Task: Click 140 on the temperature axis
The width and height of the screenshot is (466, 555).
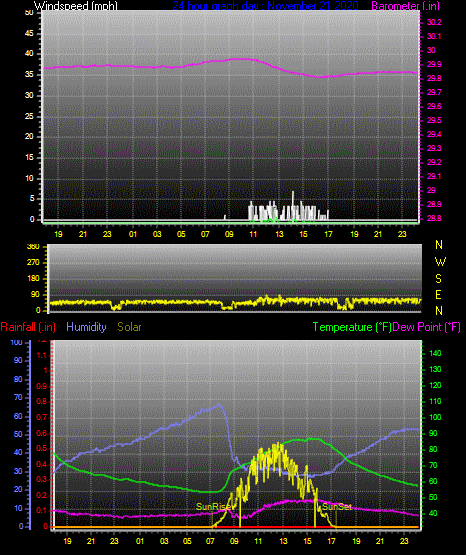Action: pyautogui.click(x=435, y=353)
